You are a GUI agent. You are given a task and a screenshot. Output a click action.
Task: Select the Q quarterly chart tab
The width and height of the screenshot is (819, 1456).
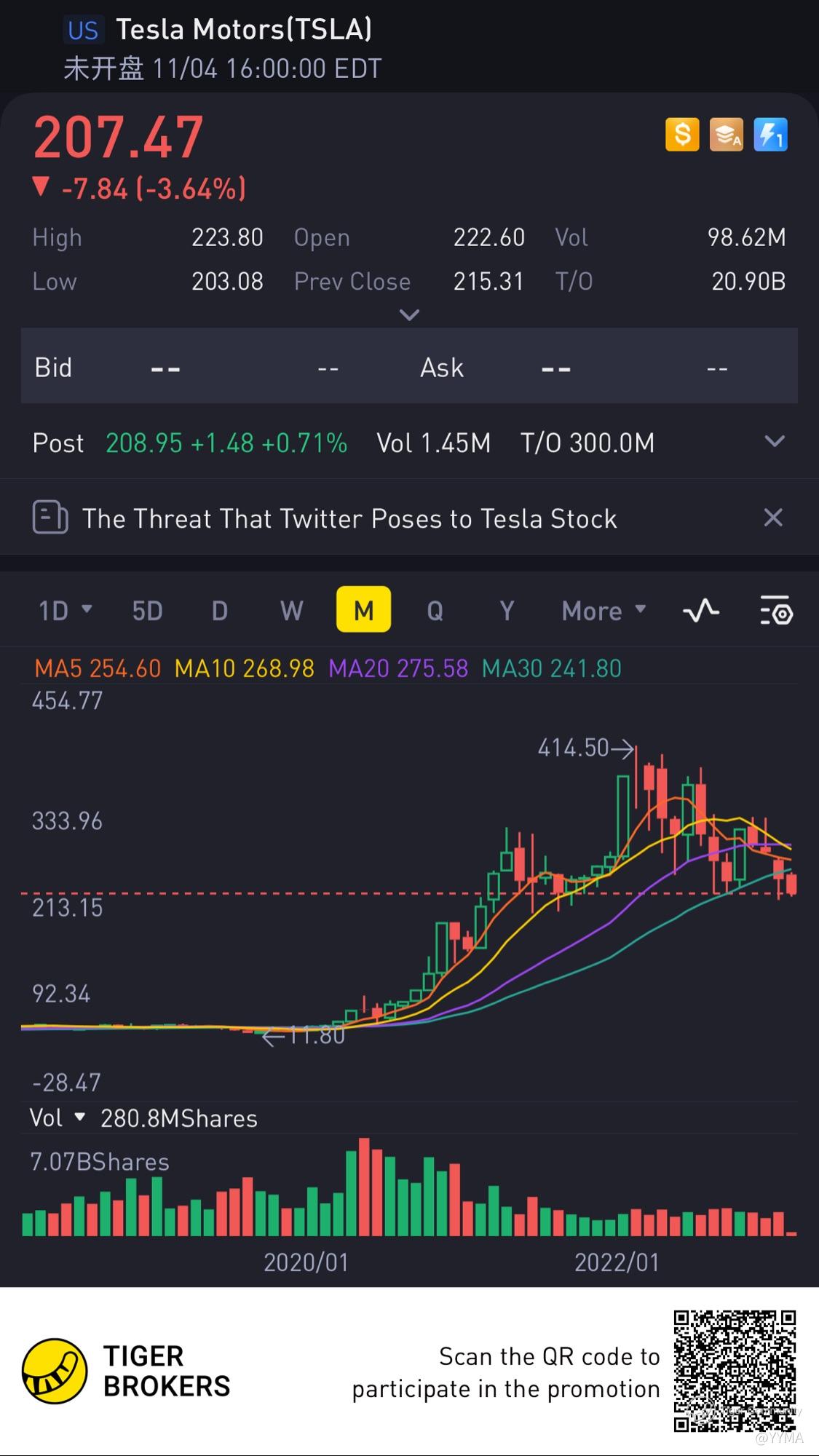[x=435, y=610]
